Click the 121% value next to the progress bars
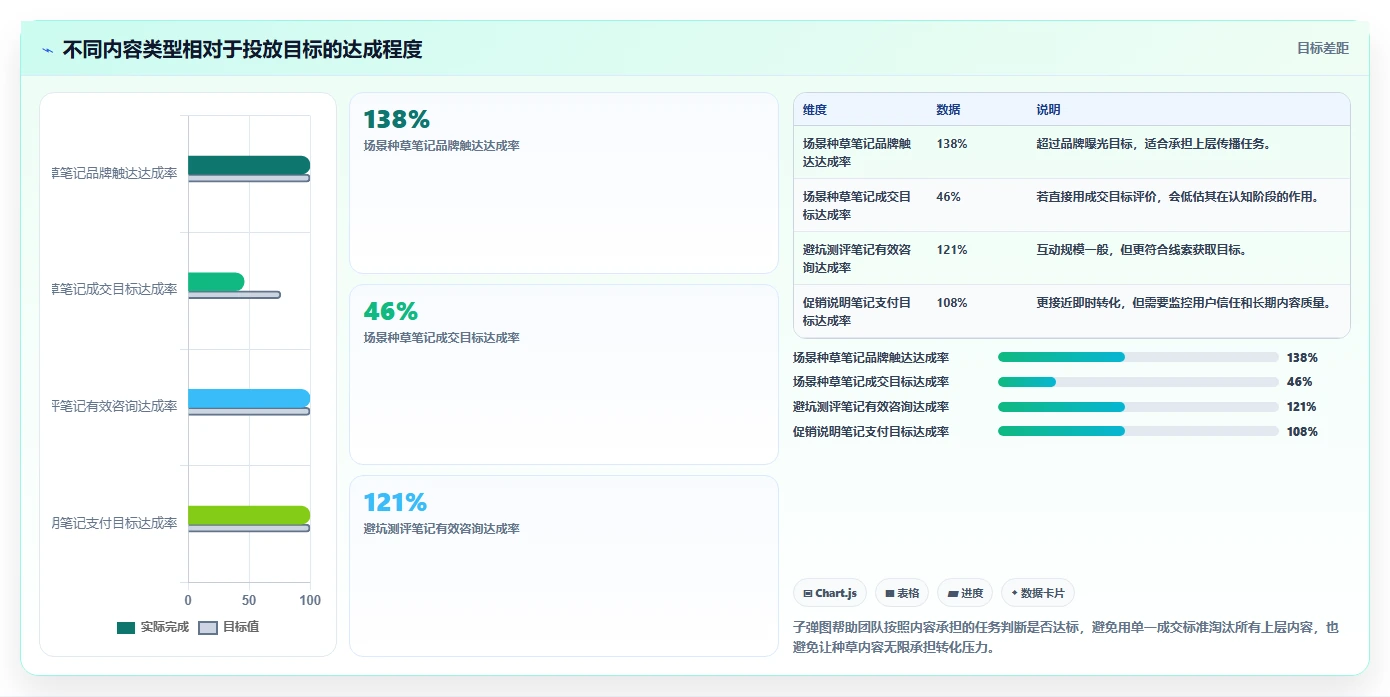 [x=1302, y=407]
